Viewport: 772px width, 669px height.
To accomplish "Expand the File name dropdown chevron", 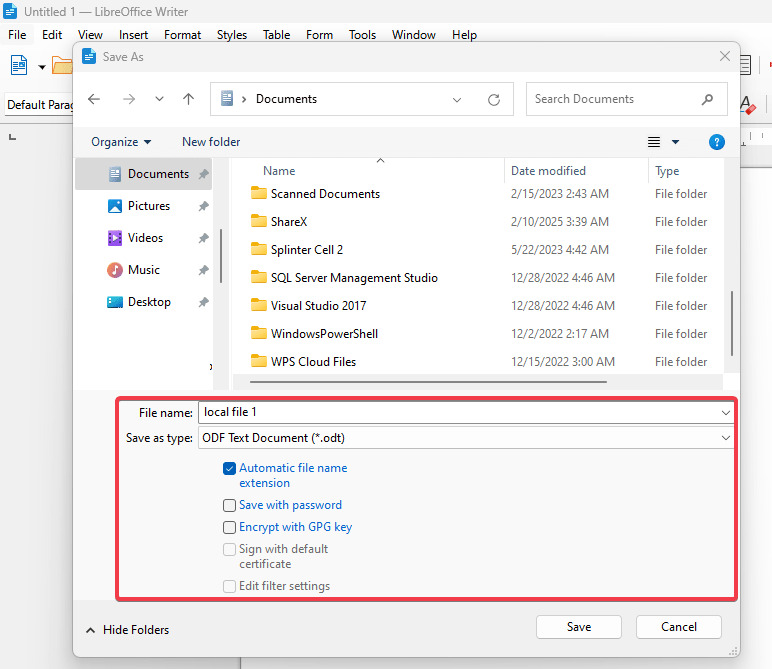I will 726,413.
